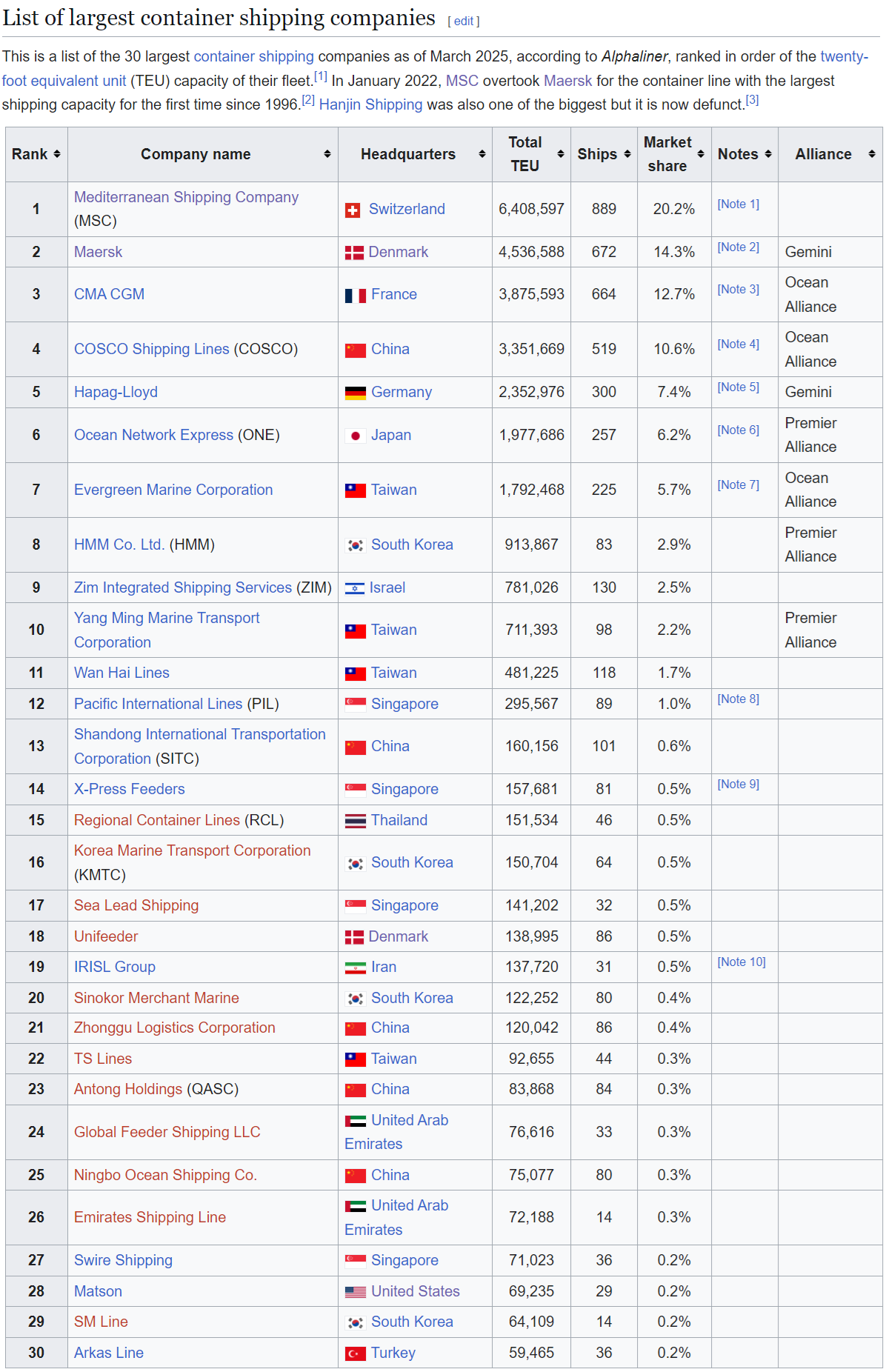Open the Hanjin Shipping link
Viewport: 886px width, 1372px height.
(x=371, y=104)
